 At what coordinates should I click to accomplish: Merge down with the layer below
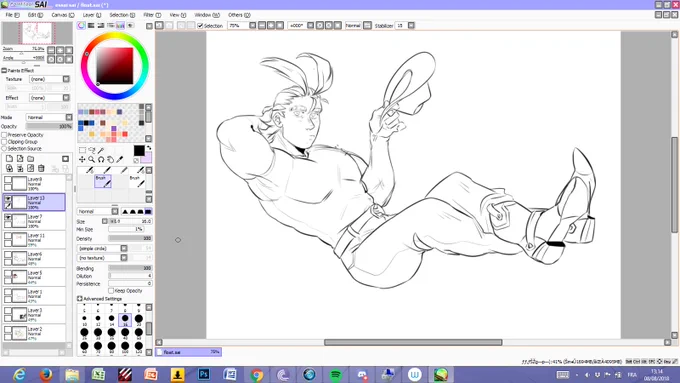click(x=20, y=168)
